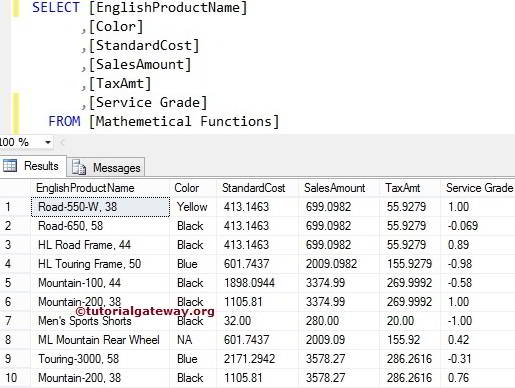The width and height of the screenshot is (515, 388).
Task: Click StandardCost value 1898.0944
Action: pyautogui.click(x=257, y=283)
